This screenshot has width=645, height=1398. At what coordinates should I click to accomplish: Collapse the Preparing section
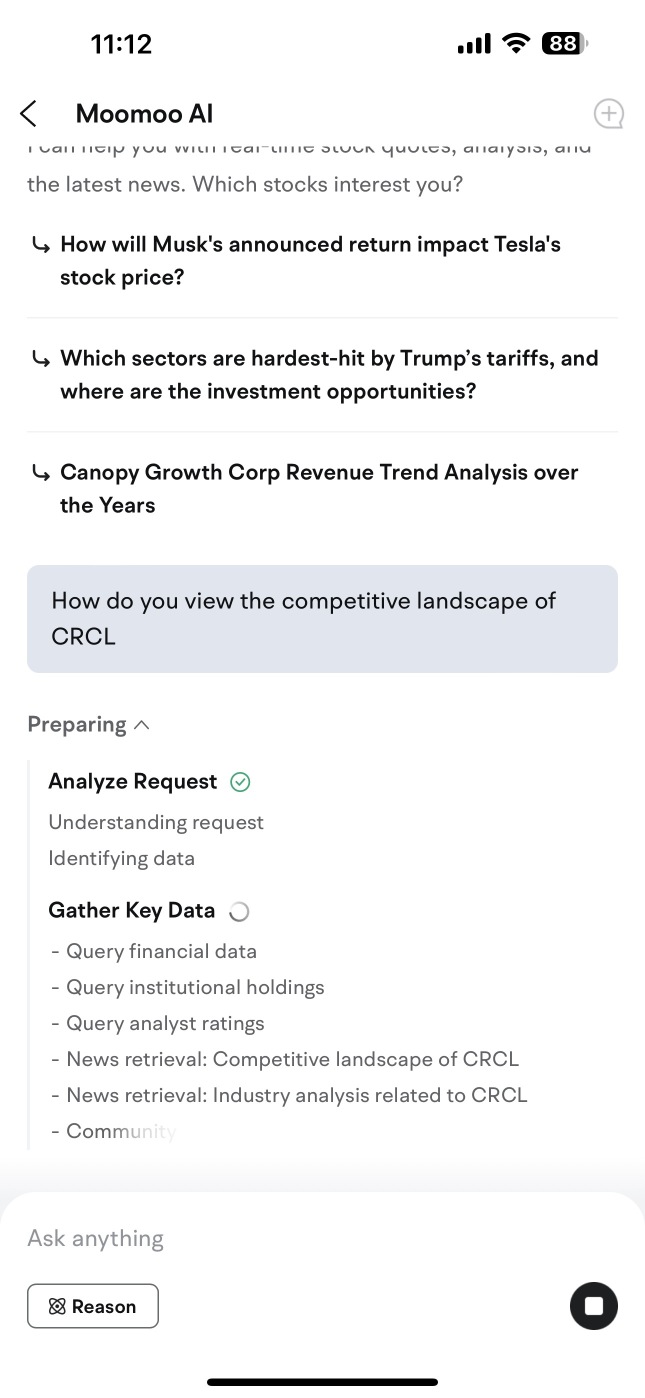click(88, 724)
